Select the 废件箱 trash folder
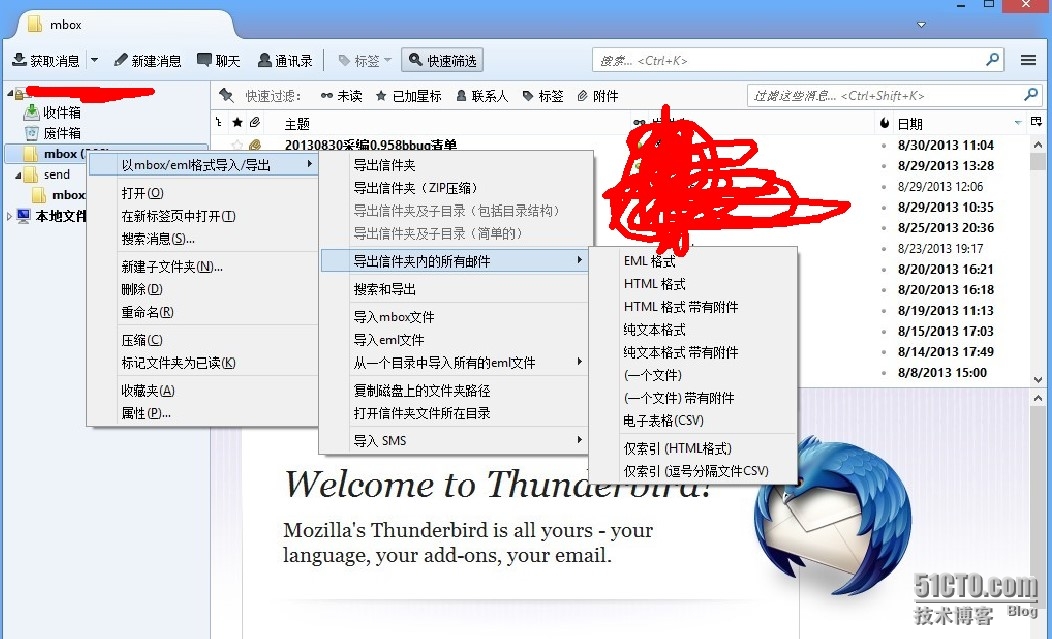The image size is (1052, 639). 62,133
